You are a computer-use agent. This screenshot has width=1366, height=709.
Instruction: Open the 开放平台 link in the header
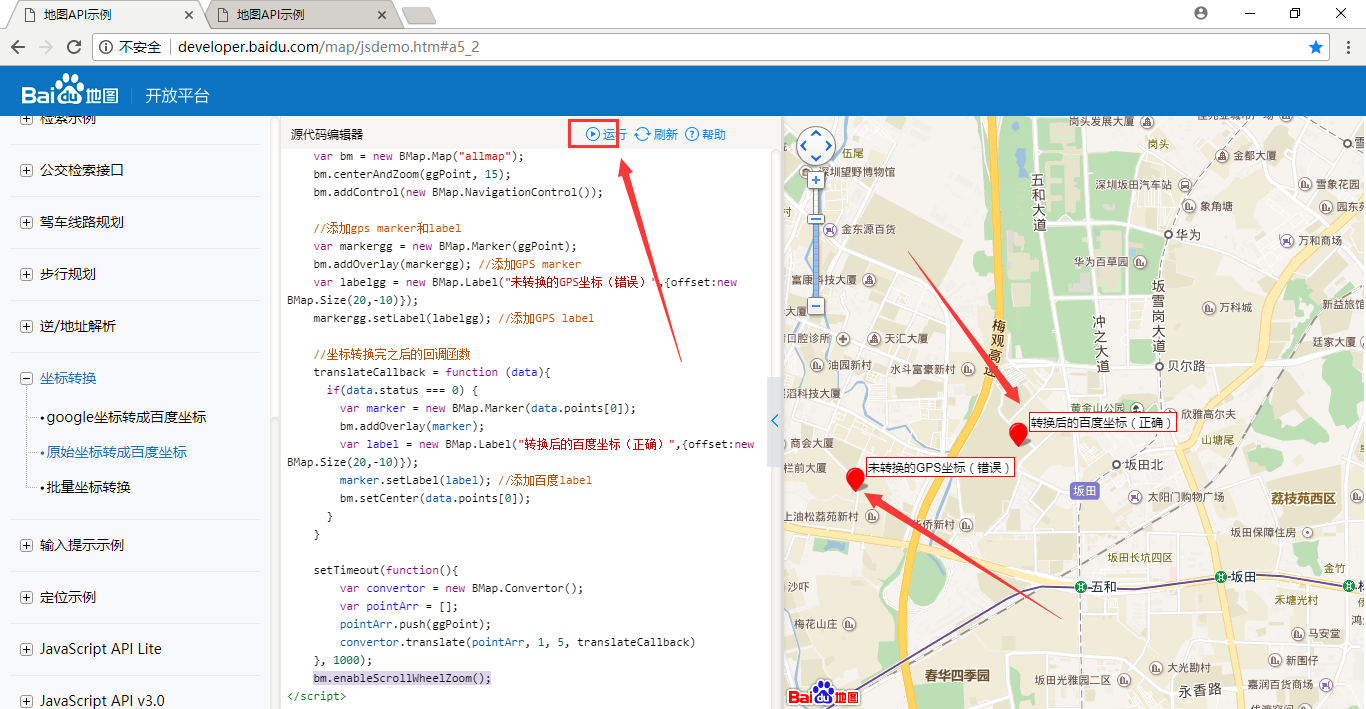pos(178,96)
